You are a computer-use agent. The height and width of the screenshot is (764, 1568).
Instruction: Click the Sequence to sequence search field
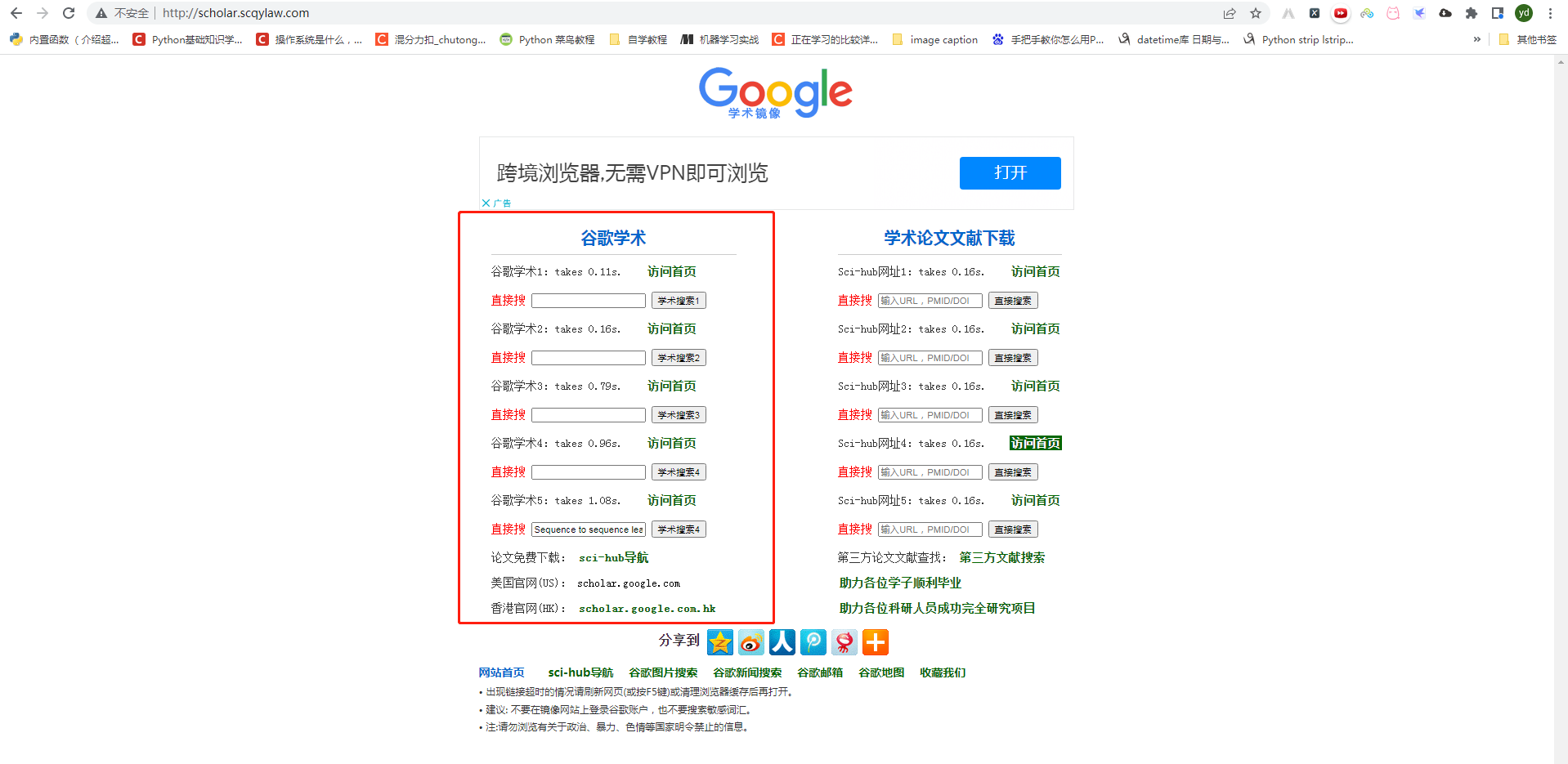pyautogui.click(x=589, y=529)
